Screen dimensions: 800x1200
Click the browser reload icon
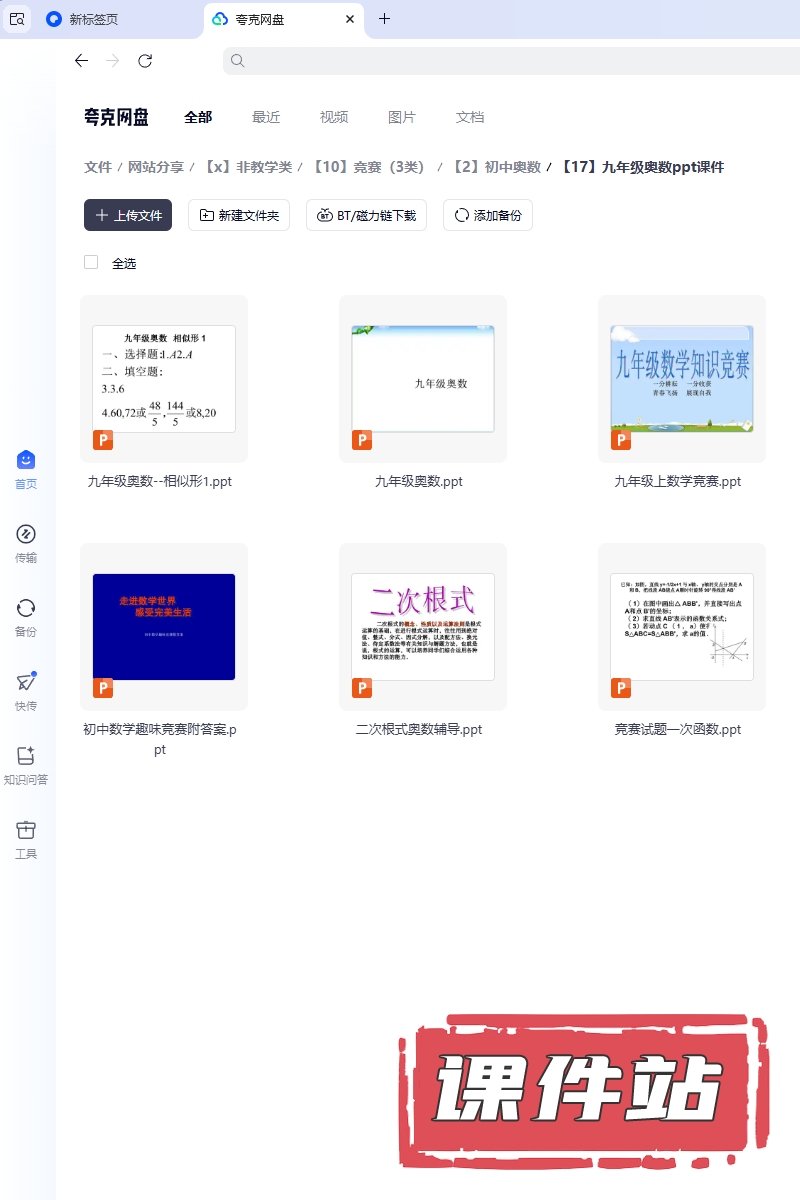tap(145, 61)
